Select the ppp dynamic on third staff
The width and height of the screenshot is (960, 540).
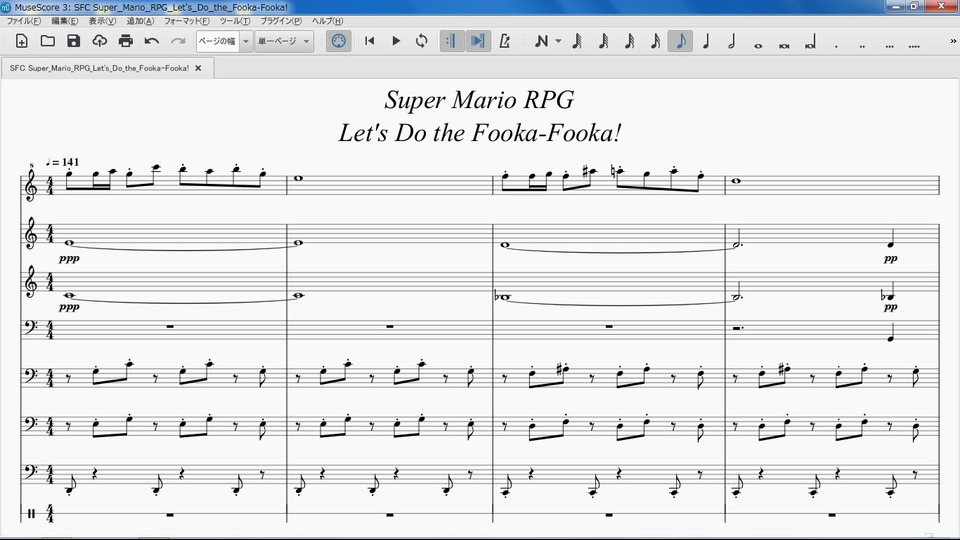(69, 307)
